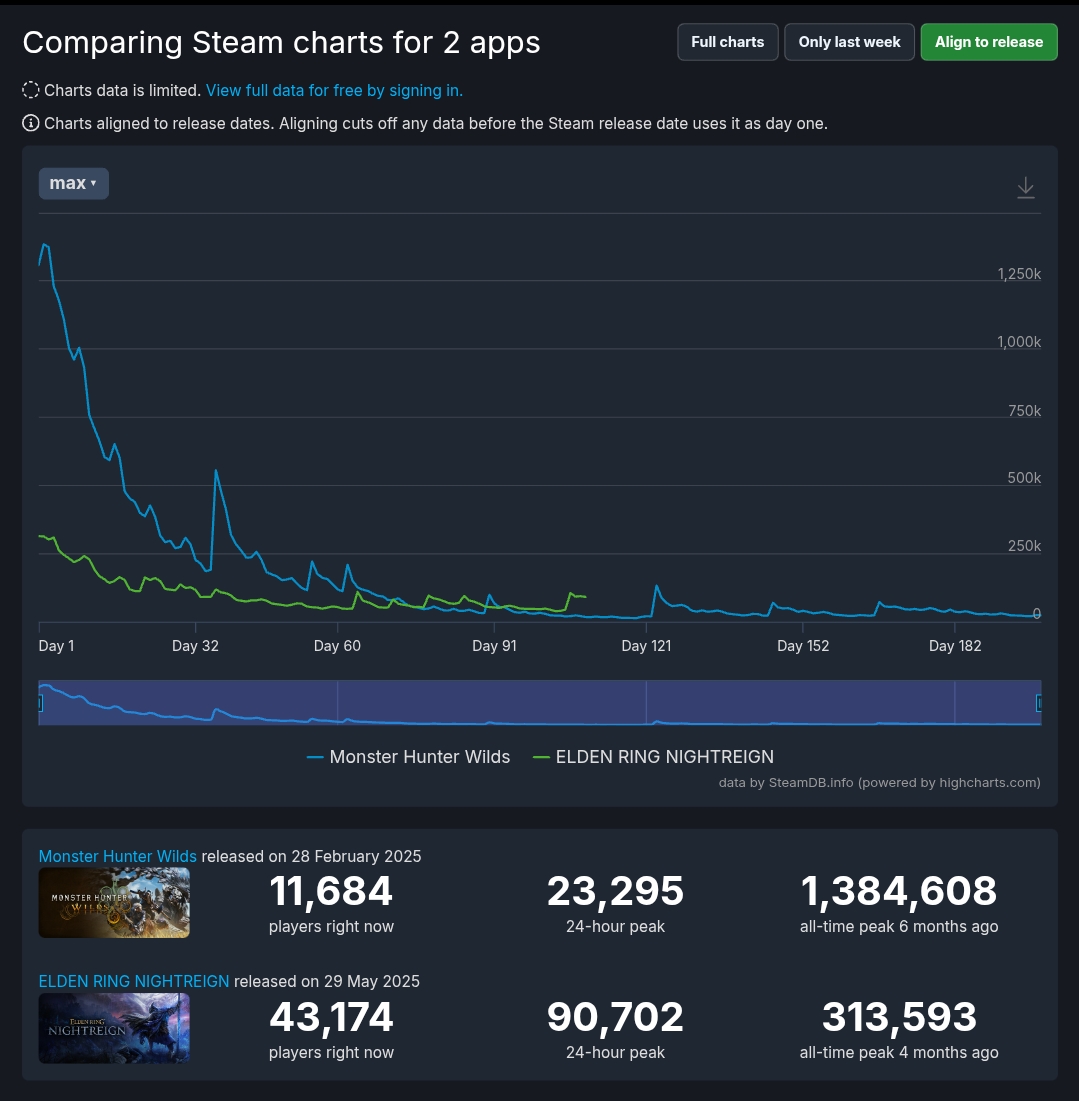Click the dashed circle limited data icon
1079x1101 pixels.
pos(31,91)
